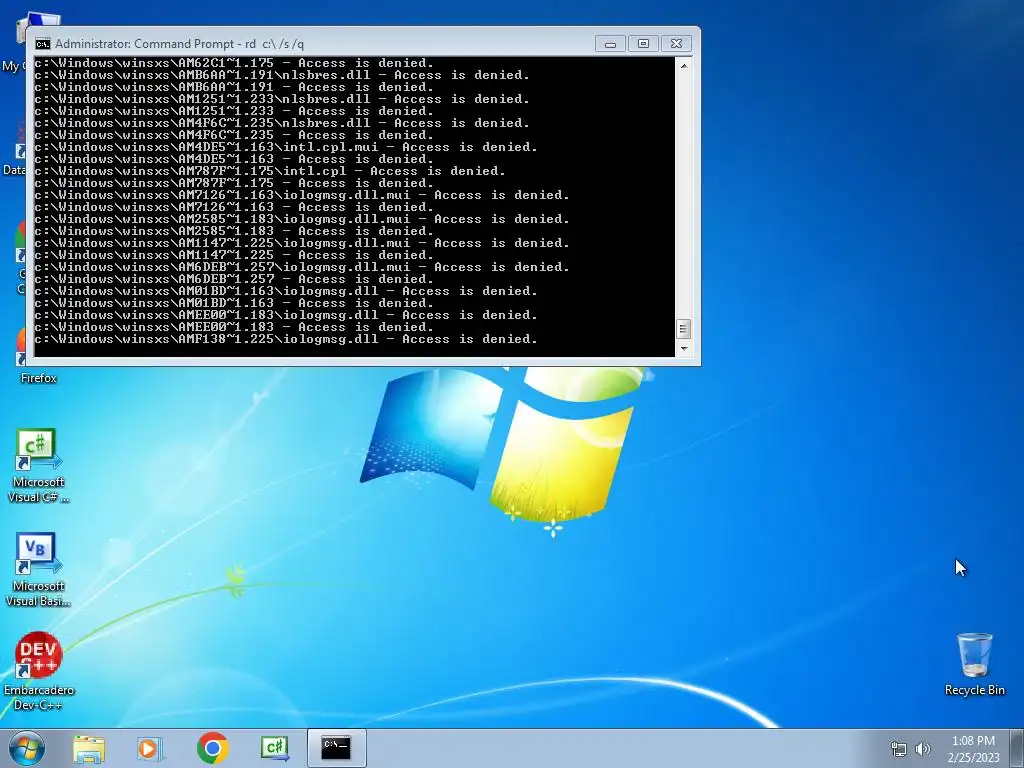
Task: Click the line AMEE00~1.183\iologmsg.dll
Action: 286,315
